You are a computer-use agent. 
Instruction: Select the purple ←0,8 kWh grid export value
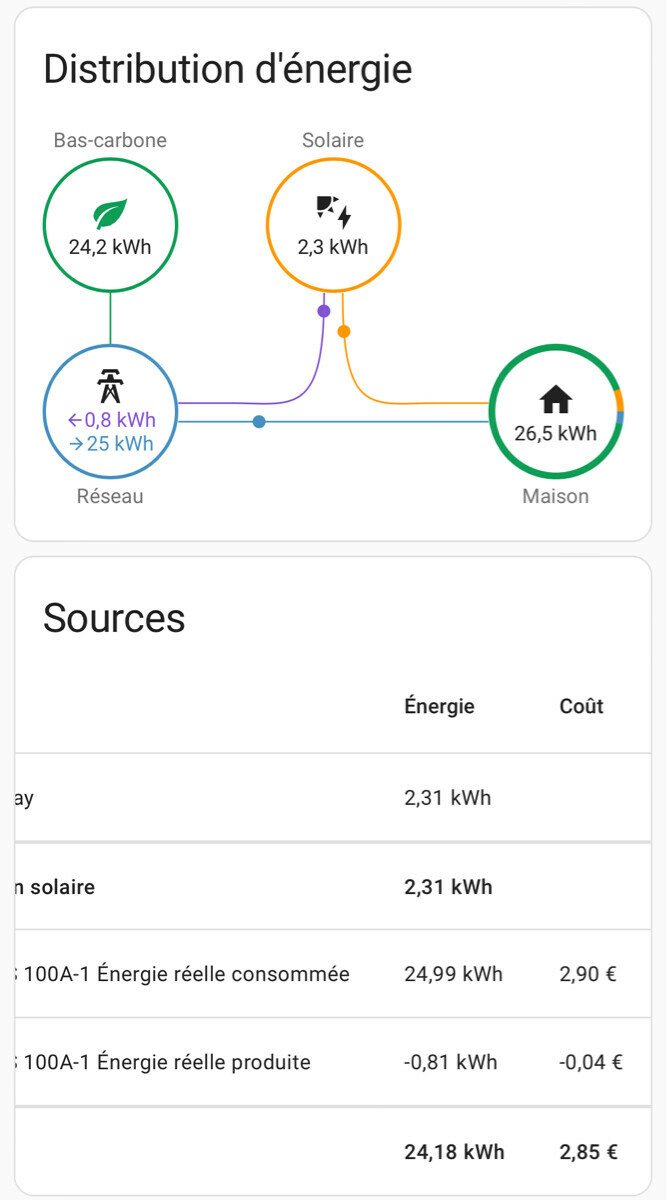tap(111, 420)
